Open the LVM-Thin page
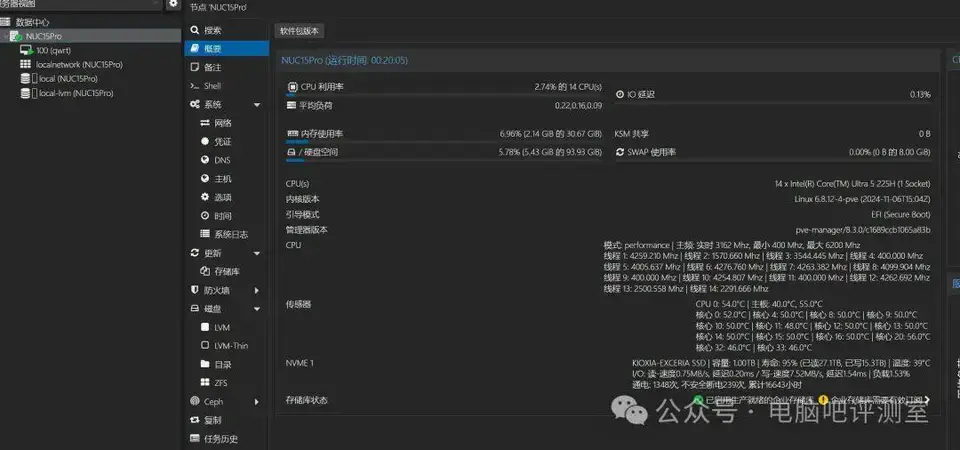The image size is (960, 450). (231, 345)
